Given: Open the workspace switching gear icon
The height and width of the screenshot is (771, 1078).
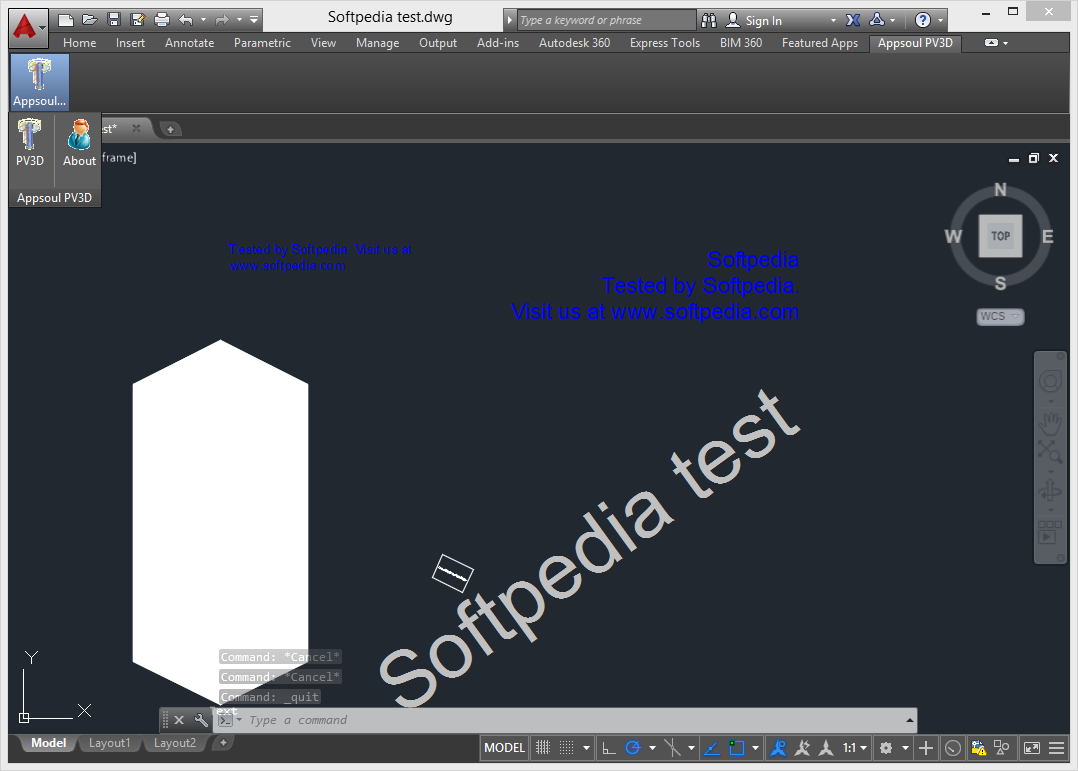Looking at the screenshot, I should click(x=886, y=748).
